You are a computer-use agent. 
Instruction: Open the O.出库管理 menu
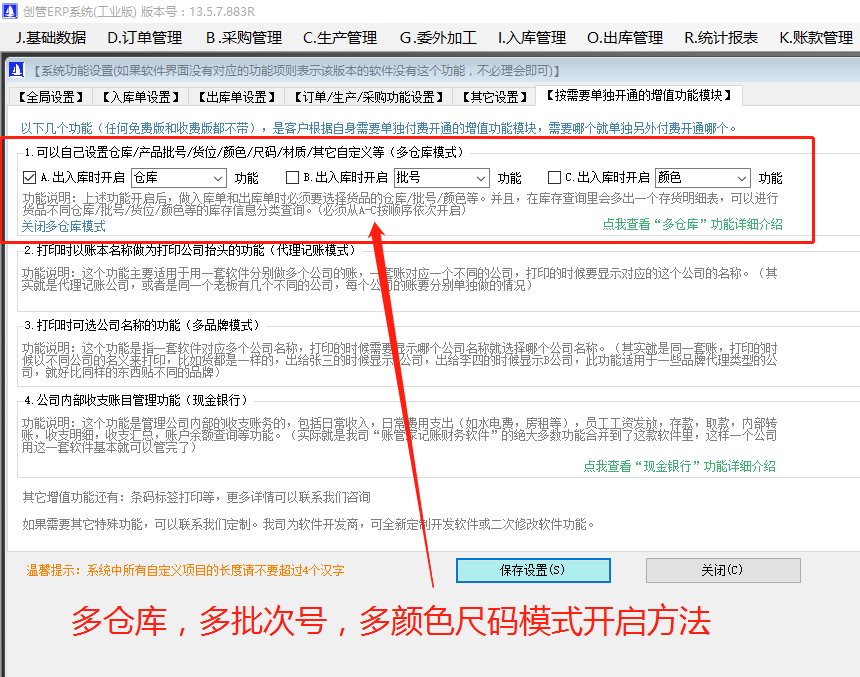click(625, 36)
